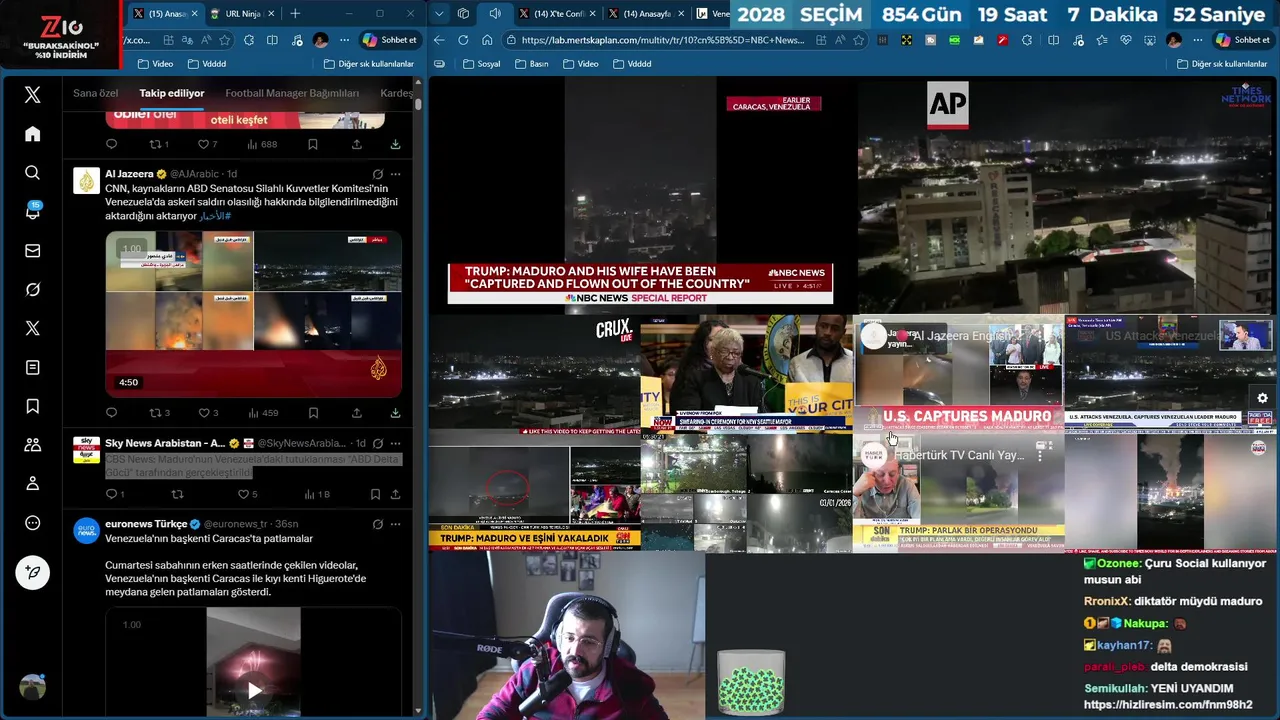This screenshot has height=720, width=1280.
Task: Favorite page star in left browser
Action: coord(225,40)
